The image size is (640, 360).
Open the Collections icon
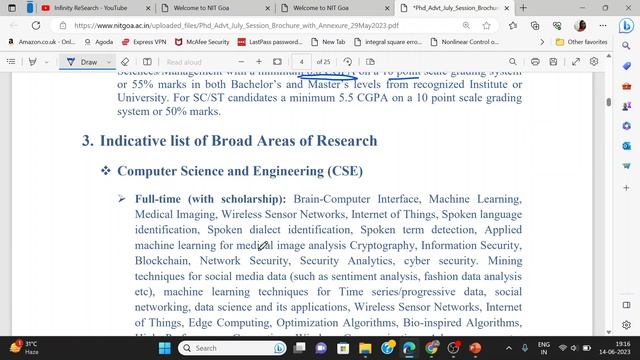[535, 25]
